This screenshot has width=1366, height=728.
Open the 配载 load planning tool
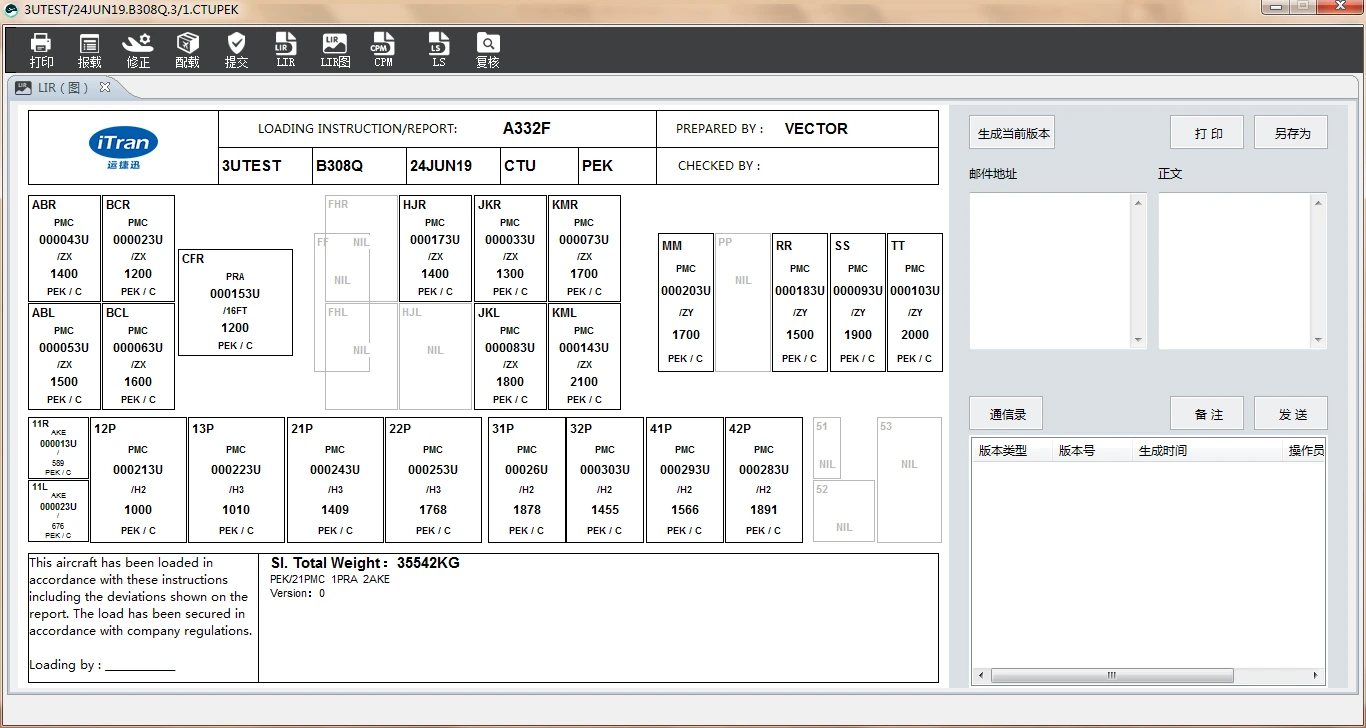[x=186, y=49]
